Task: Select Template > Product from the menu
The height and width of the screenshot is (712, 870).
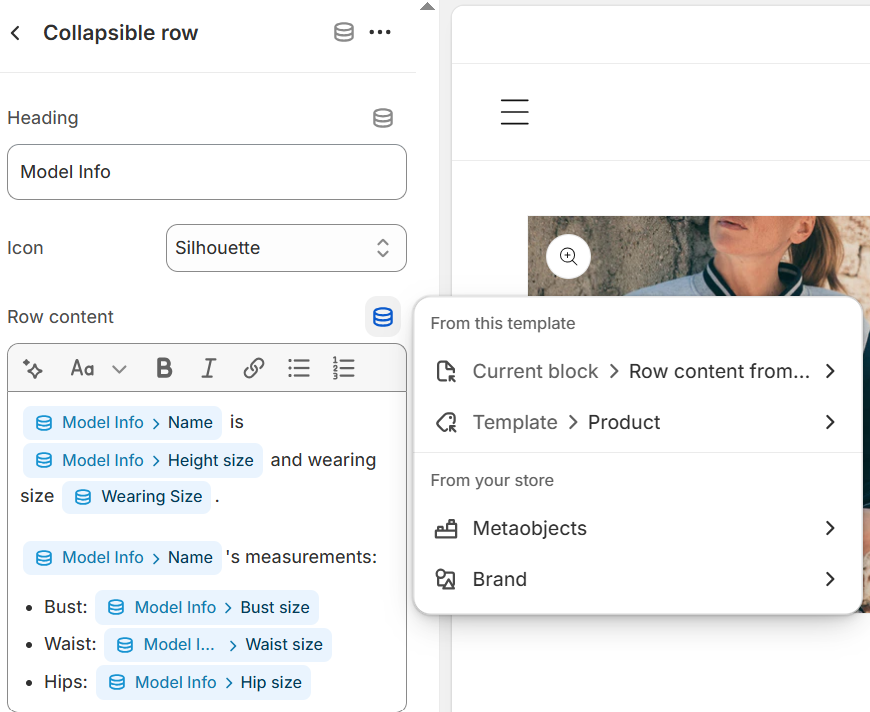Action: (637, 422)
